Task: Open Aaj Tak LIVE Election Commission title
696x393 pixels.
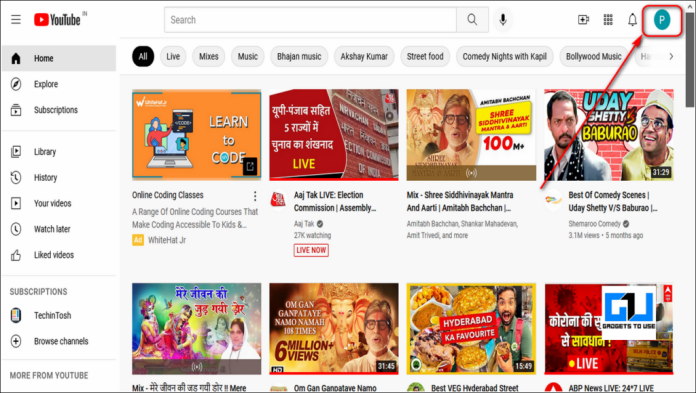Action: [335, 201]
